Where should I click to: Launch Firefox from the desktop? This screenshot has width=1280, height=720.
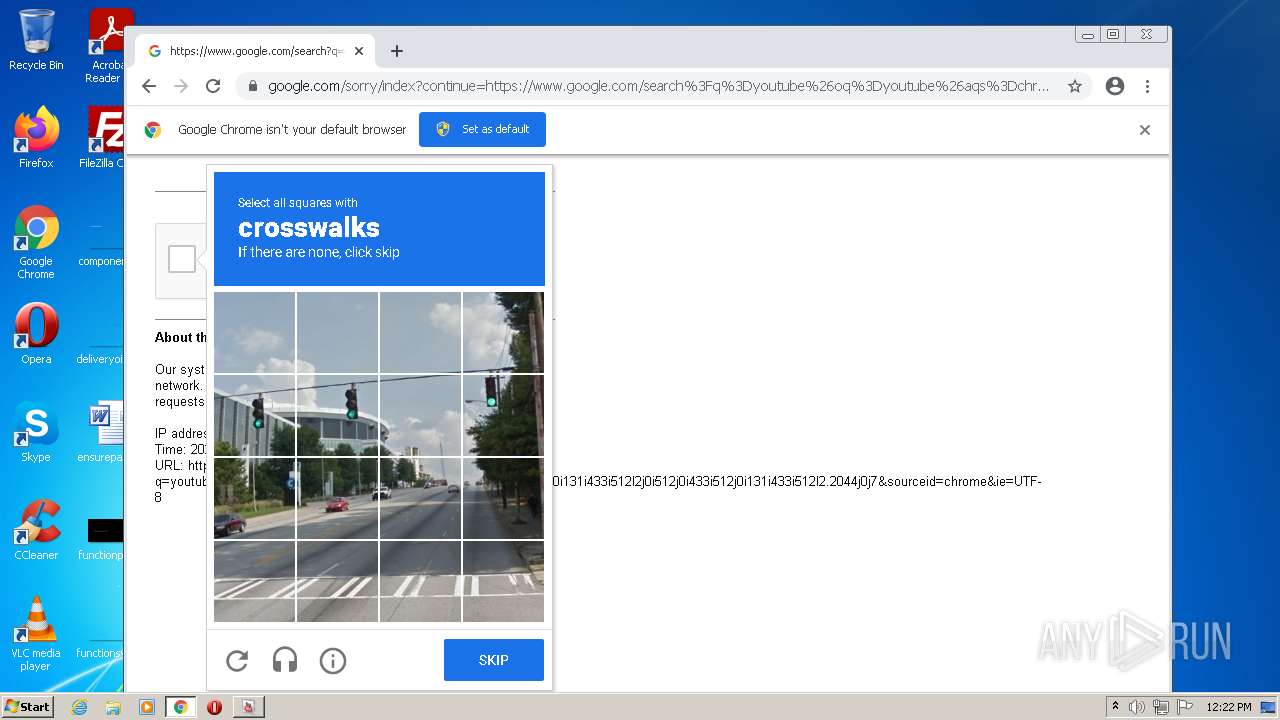[36, 137]
